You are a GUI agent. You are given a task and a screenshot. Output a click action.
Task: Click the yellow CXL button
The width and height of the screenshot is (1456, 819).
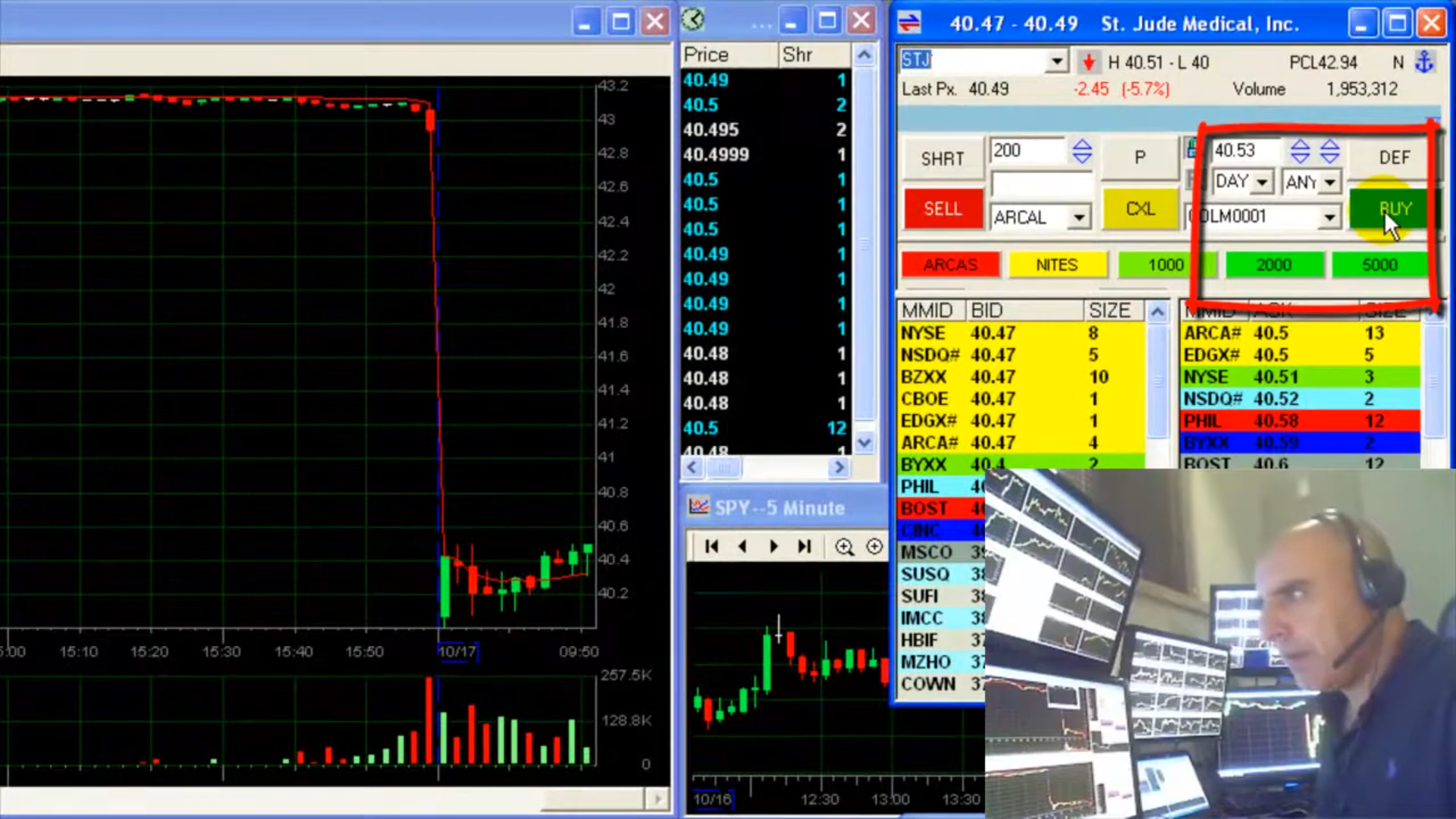[x=1140, y=209]
